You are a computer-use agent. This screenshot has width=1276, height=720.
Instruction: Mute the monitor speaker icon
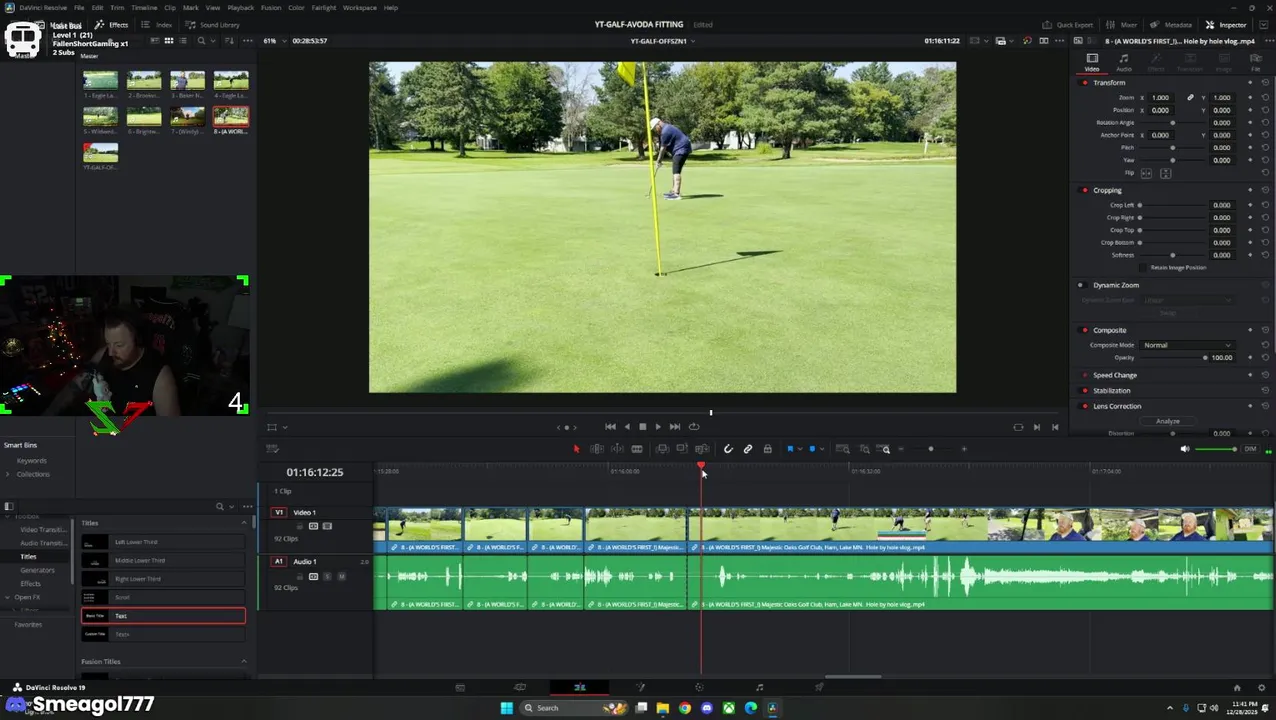(x=1185, y=449)
